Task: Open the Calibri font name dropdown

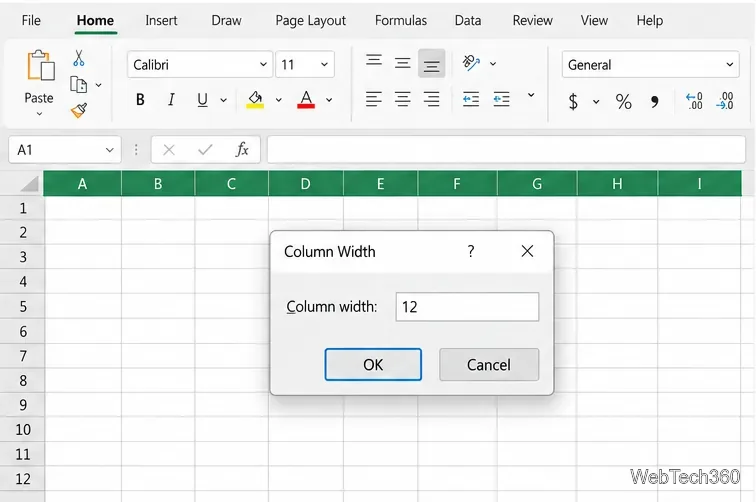Action: 263,65
